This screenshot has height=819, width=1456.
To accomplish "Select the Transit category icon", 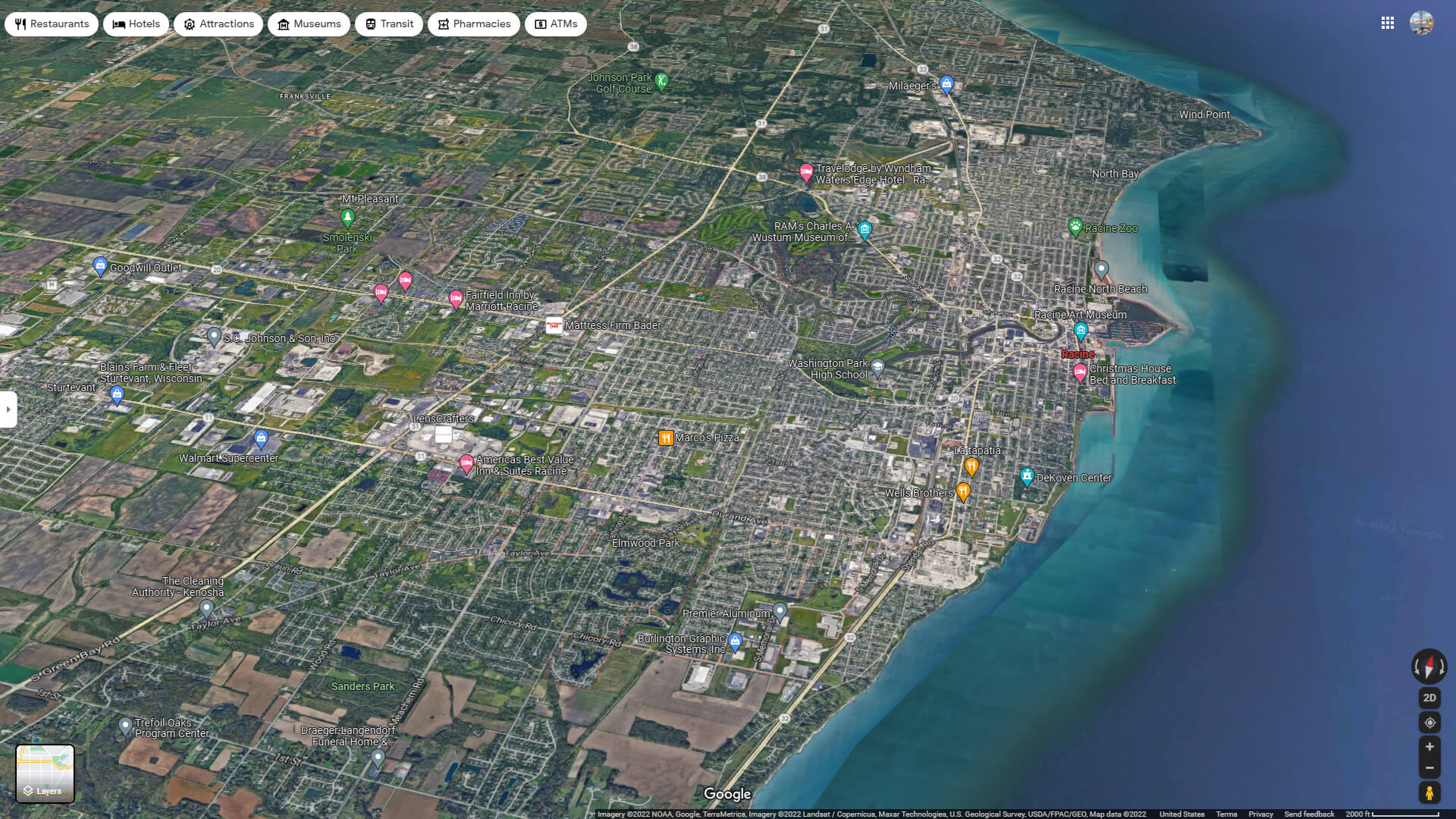I will [x=369, y=24].
